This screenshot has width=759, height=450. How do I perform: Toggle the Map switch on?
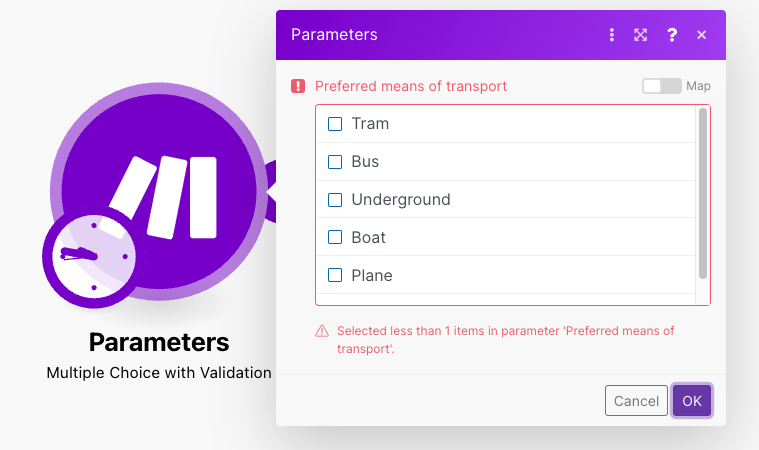click(x=662, y=86)
